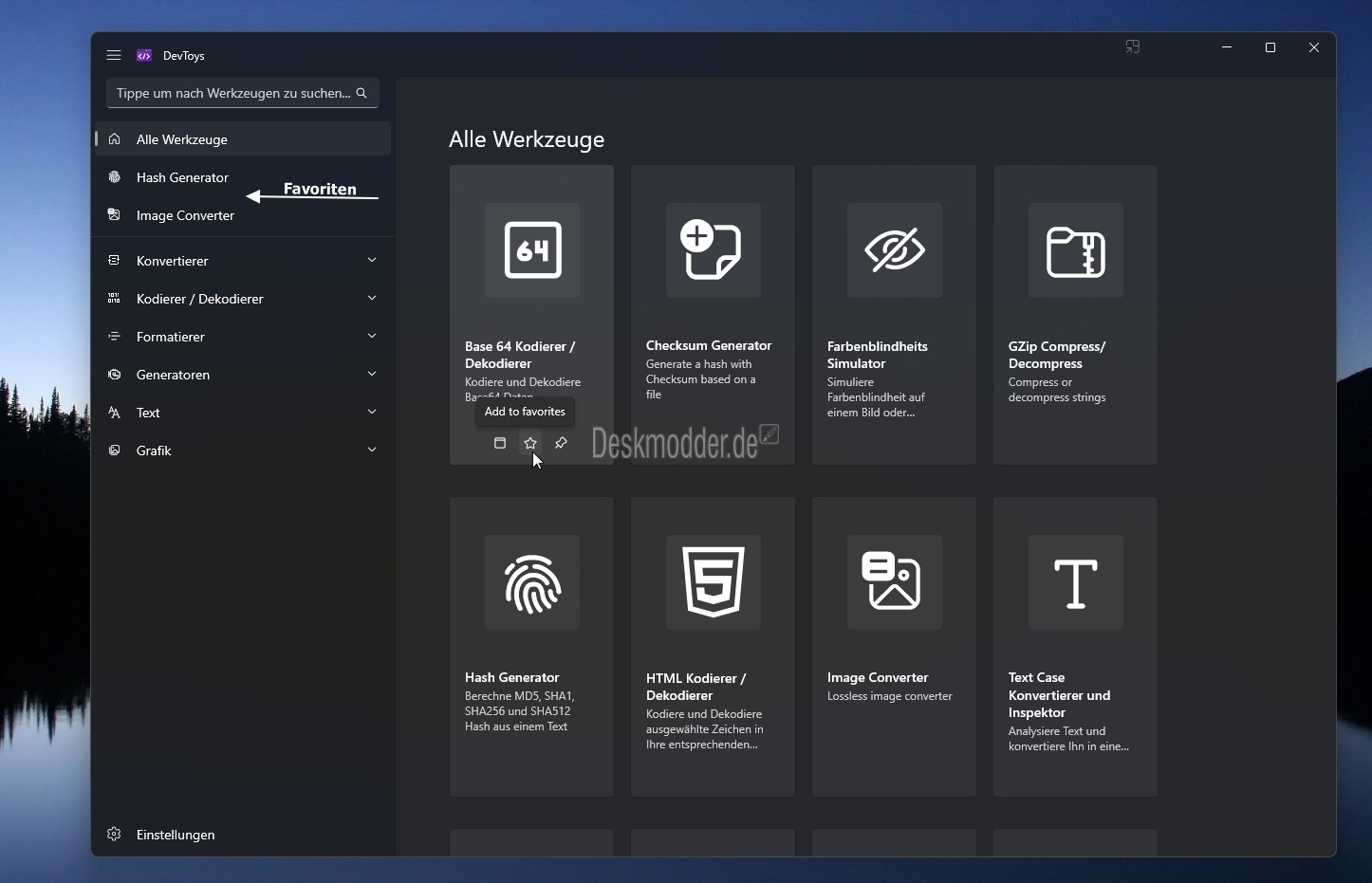The image size is (1372, 883).
Task: Click the Grafik sidebar icon
Action: click(114, 451)
